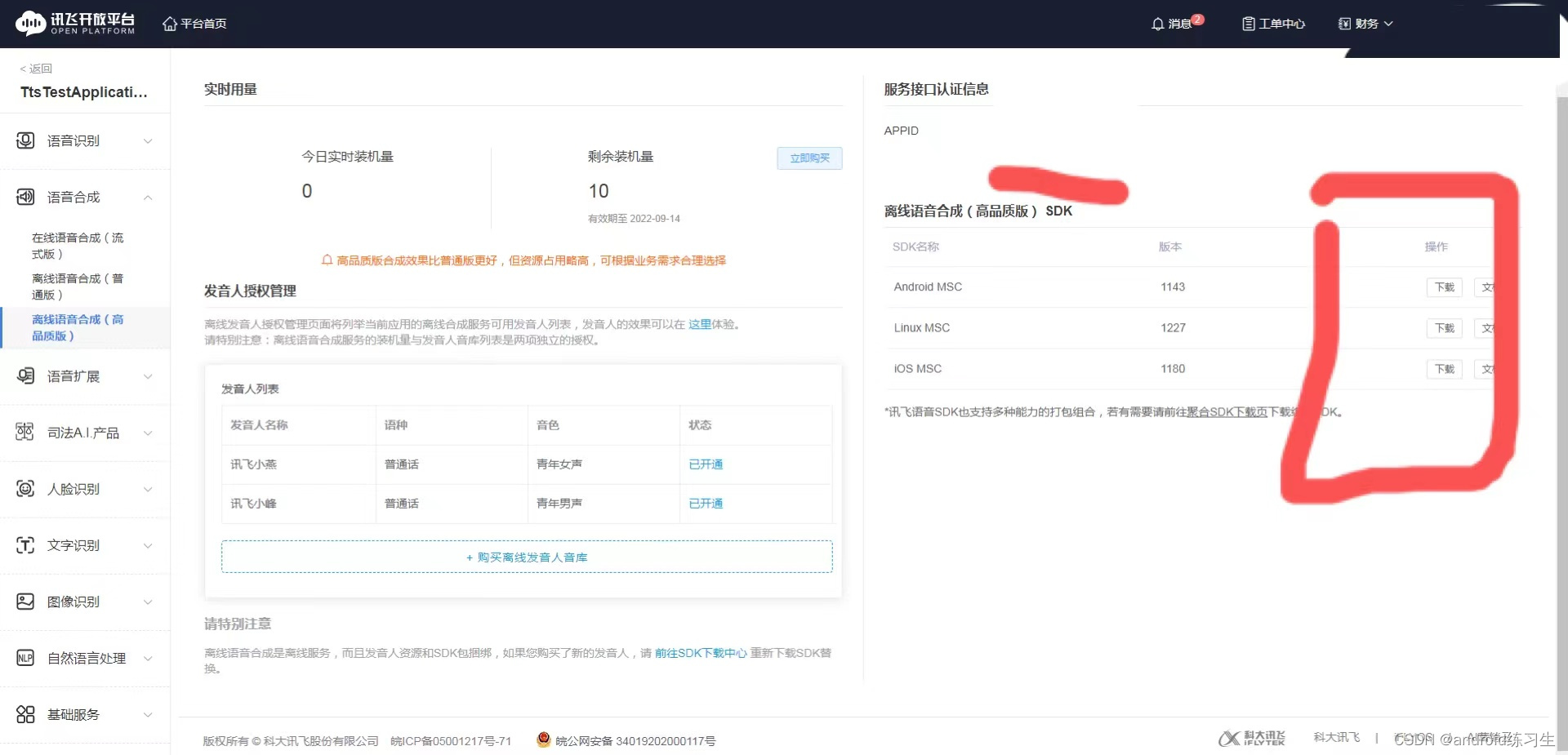This screenshot has width=1568, height=755.
Task: Click the 科大讯飞 footer text link
Action: click(x=1337, y=737)
